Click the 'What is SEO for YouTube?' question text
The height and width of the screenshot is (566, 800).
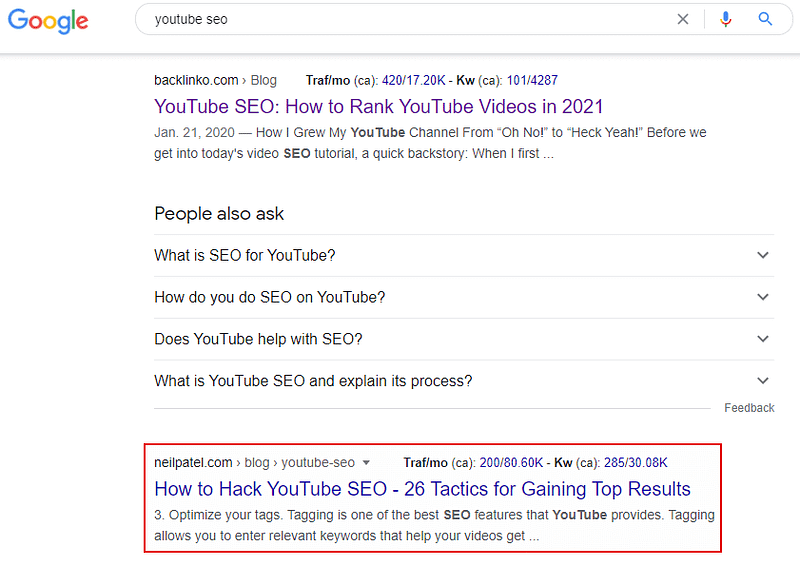pyautogui.click(x=245, y=255)
